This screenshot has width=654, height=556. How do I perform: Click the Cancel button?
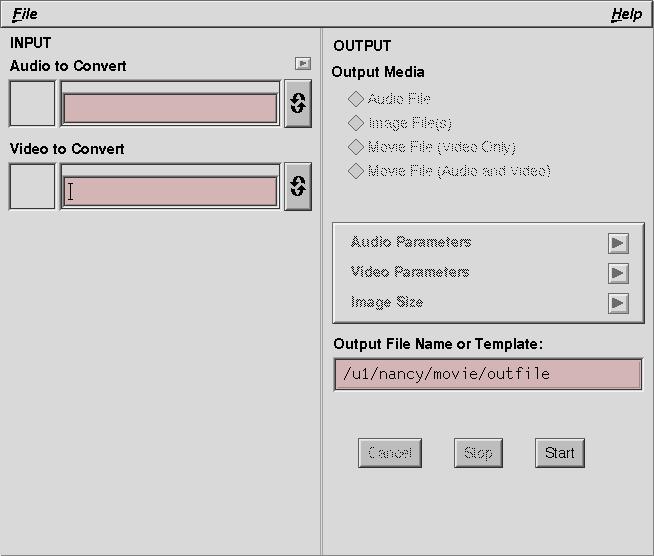tap(390, 453)
